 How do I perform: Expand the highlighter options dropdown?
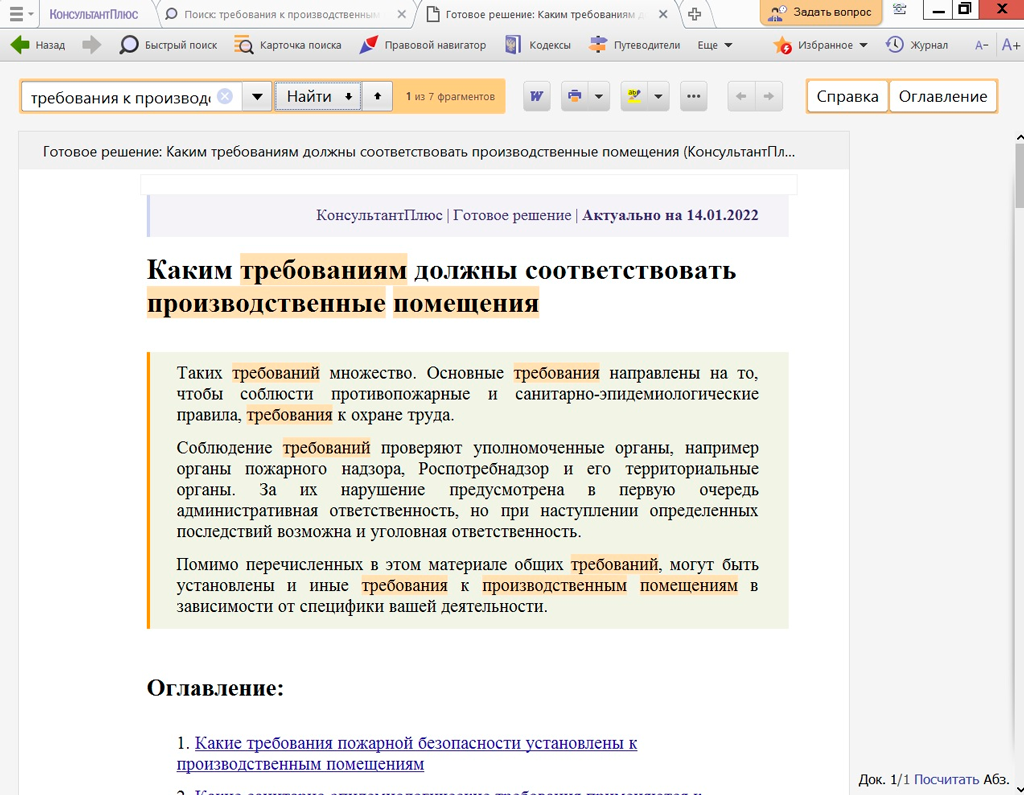click(659, 97)
